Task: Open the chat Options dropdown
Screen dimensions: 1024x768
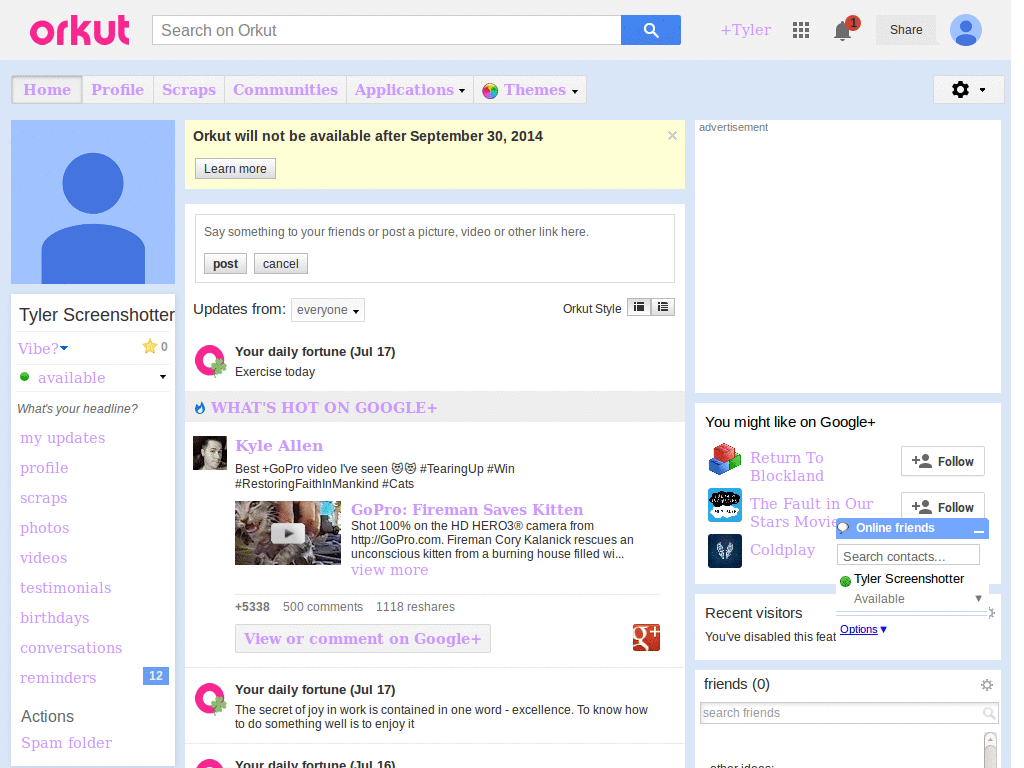Action: tap(863, 630)
